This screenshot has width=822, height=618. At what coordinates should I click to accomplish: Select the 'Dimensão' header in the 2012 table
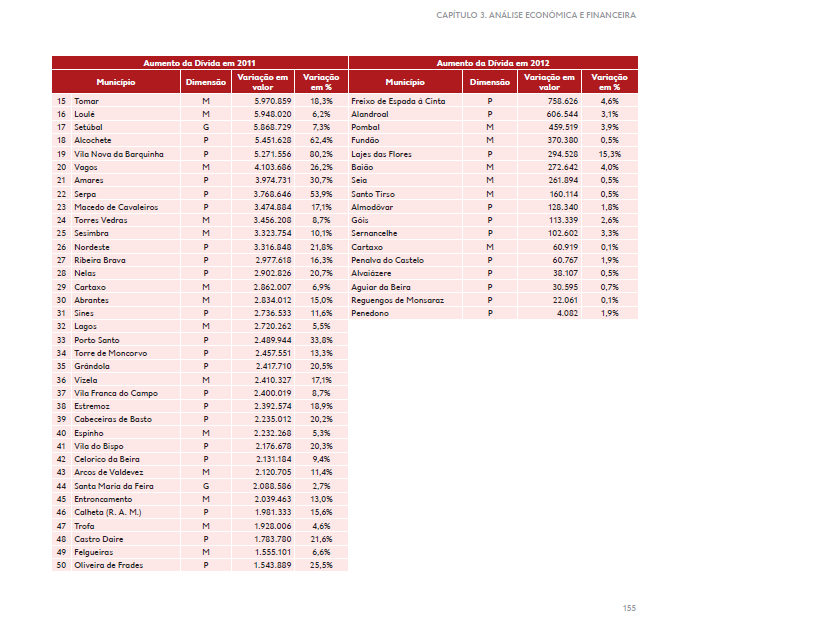489,81
